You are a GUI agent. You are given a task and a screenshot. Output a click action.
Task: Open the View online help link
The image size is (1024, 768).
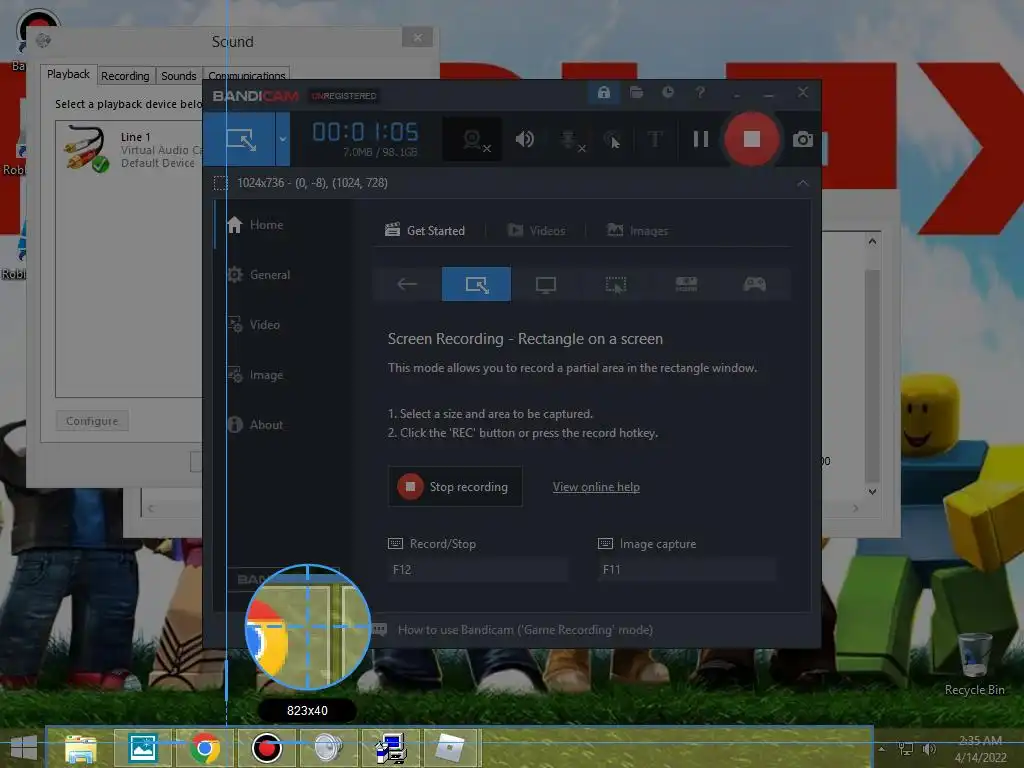tap(596, 487)
